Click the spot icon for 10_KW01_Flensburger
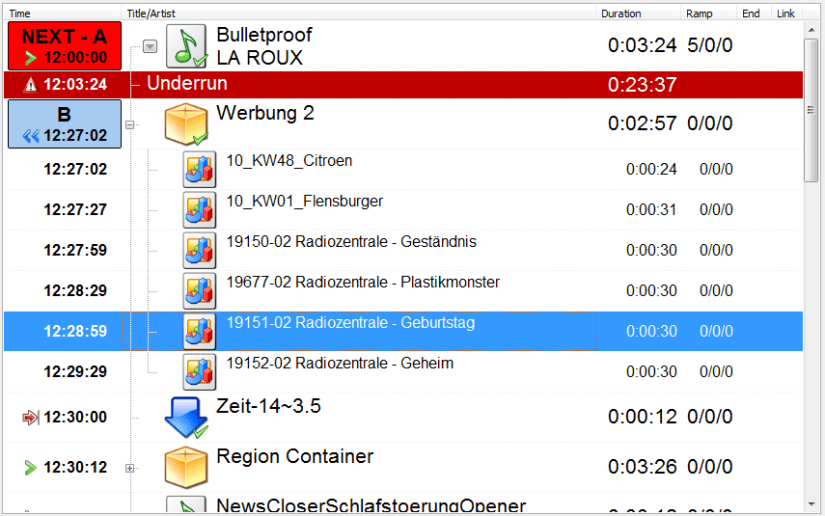Screen dimensions: 825x516 click(x=199, y=210)
